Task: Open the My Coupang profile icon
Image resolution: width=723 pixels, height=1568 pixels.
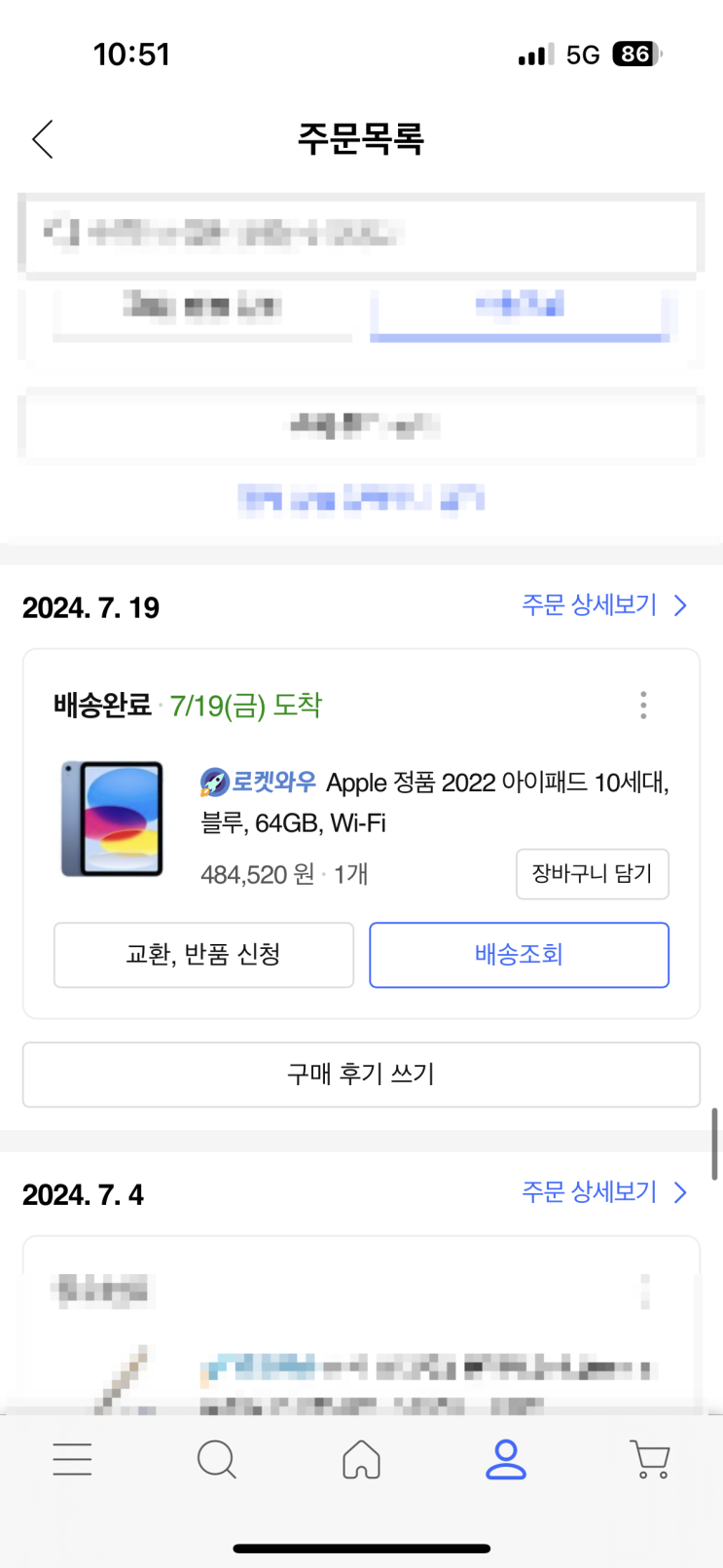Action: 506,1459
